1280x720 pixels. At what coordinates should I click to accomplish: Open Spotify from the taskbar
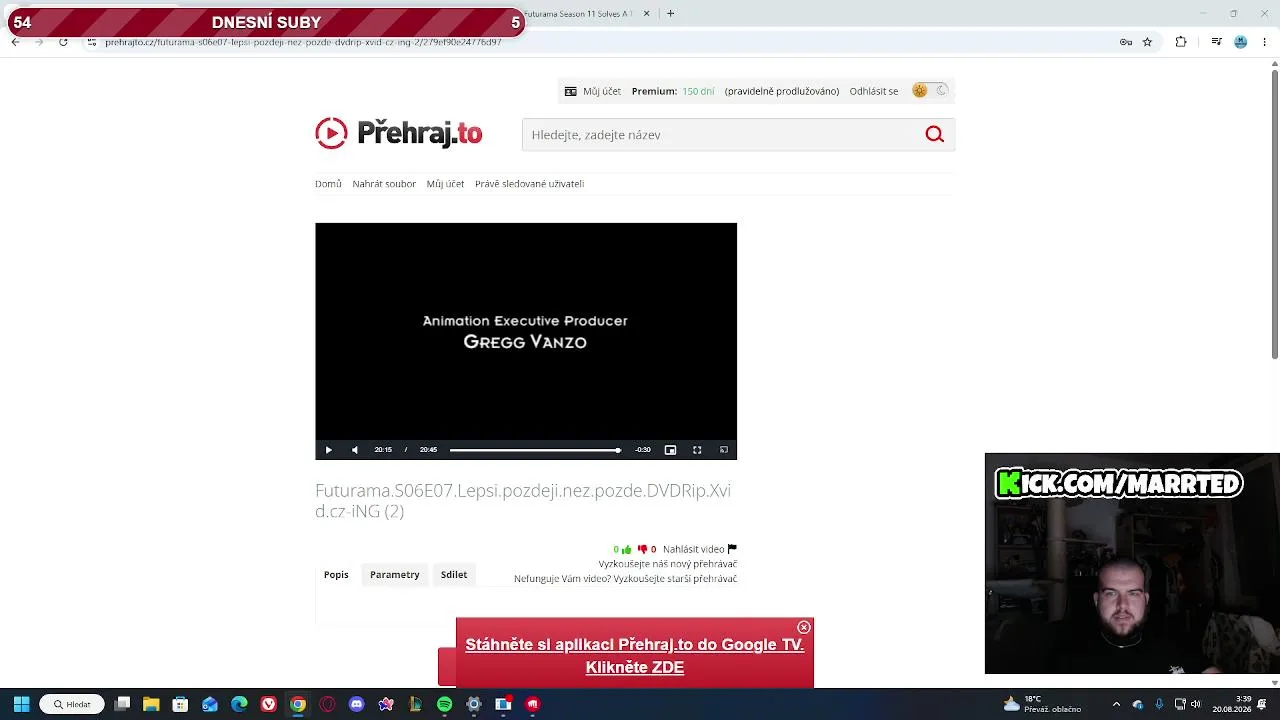click(444, 704)
